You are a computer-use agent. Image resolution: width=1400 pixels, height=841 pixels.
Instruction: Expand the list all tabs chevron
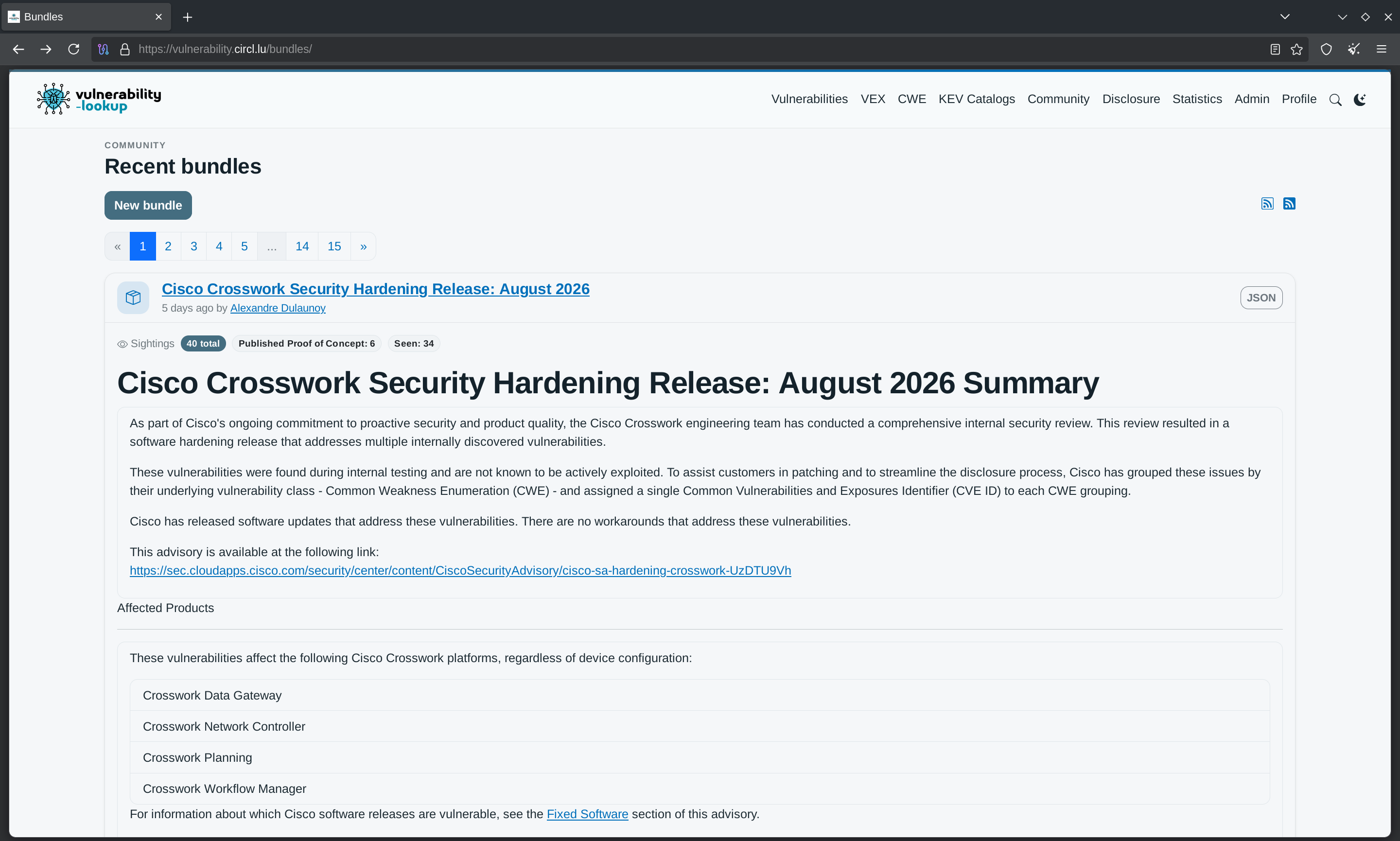pos(1285,17)
